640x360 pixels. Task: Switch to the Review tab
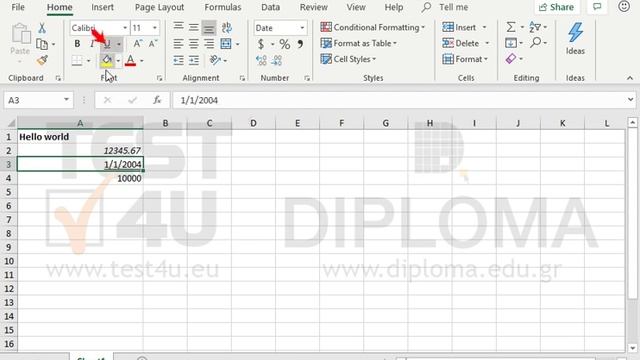click(x=313, y=7)
